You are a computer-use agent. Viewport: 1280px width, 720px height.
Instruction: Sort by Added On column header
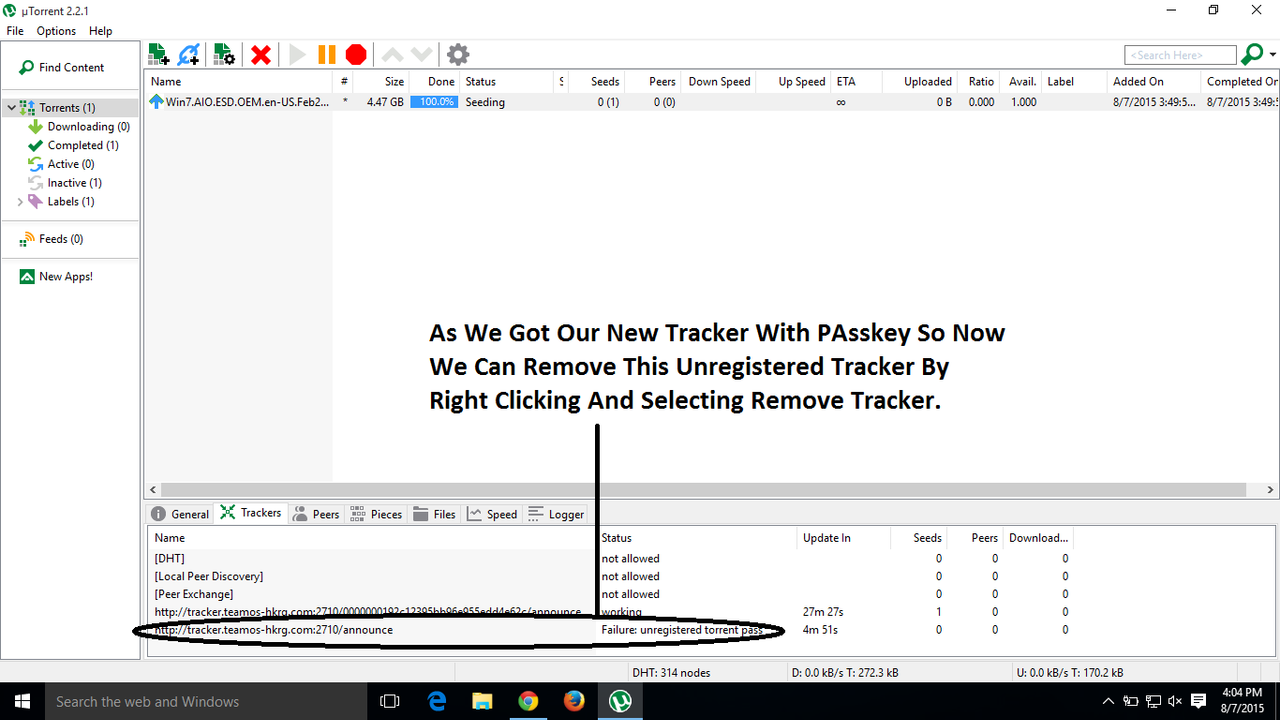click(1153, 82)
